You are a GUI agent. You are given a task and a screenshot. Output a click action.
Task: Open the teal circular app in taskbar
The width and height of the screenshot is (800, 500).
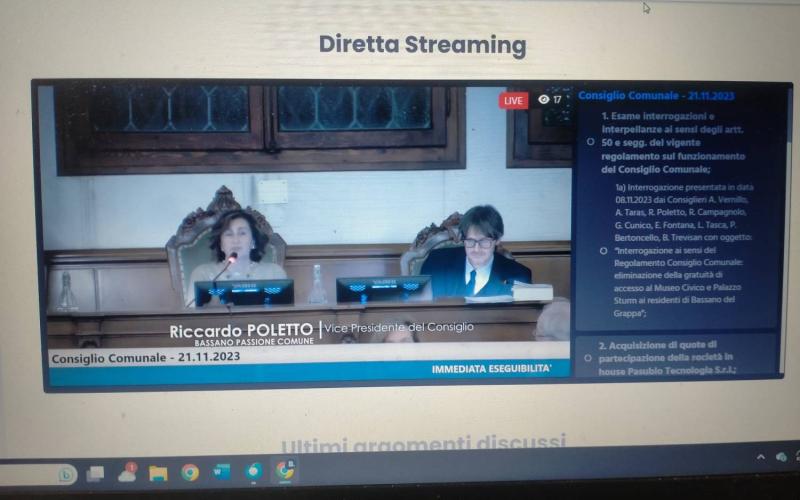pos(254,471)
